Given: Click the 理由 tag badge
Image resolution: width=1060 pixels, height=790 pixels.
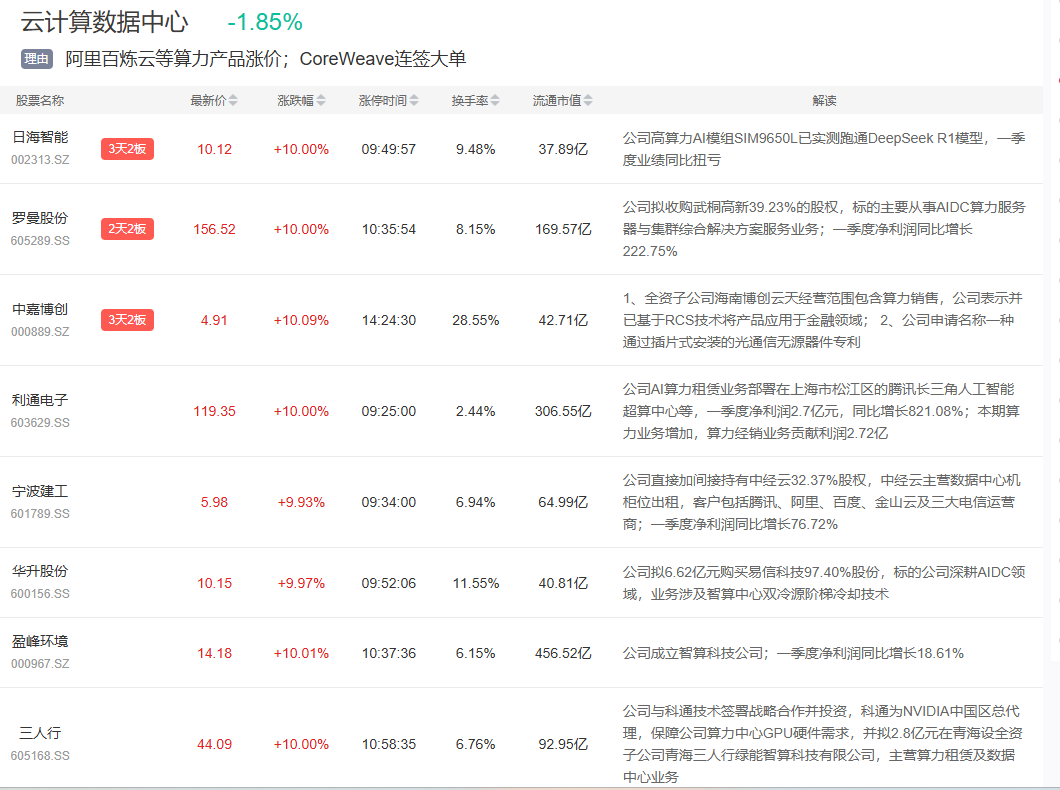Looking at the screenshot, I should 36,59.
